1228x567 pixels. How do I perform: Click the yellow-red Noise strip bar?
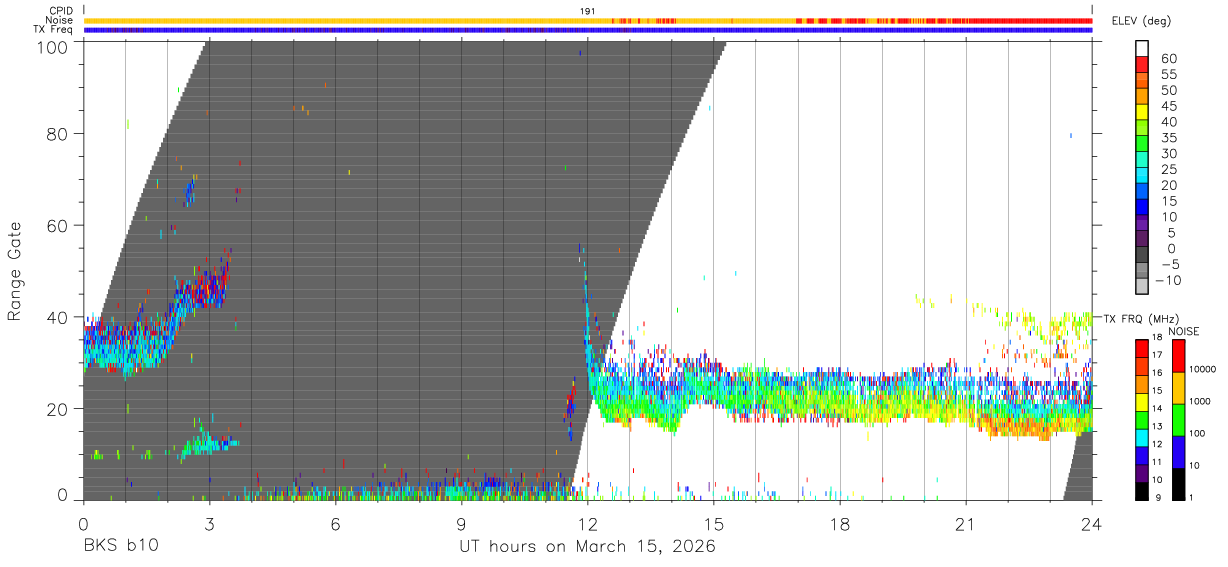point(588,20)
